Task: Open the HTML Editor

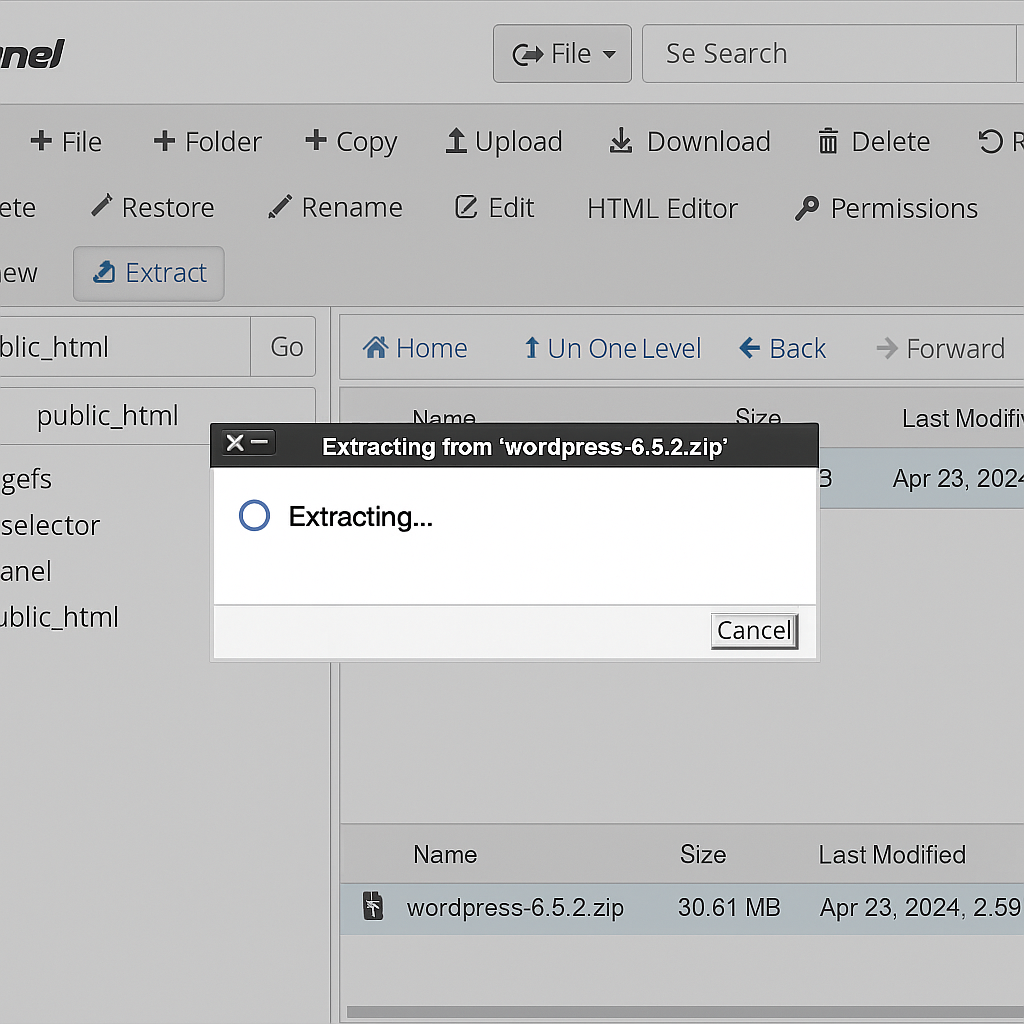Action: click(662, 208)
